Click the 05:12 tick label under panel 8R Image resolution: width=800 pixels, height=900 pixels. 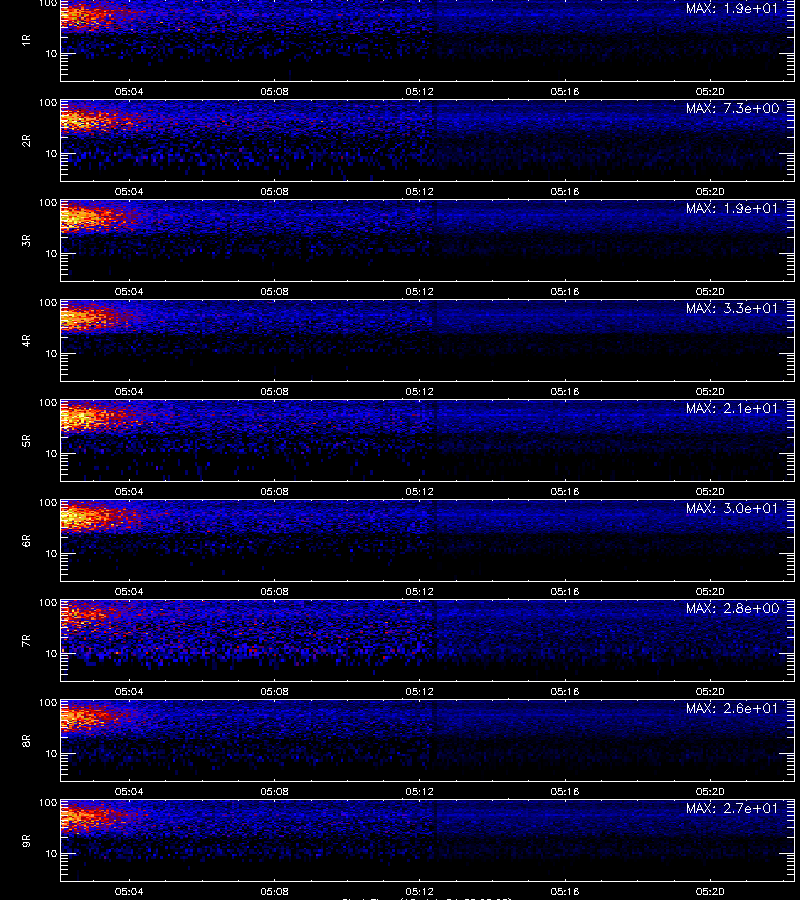tap(420, 791)
